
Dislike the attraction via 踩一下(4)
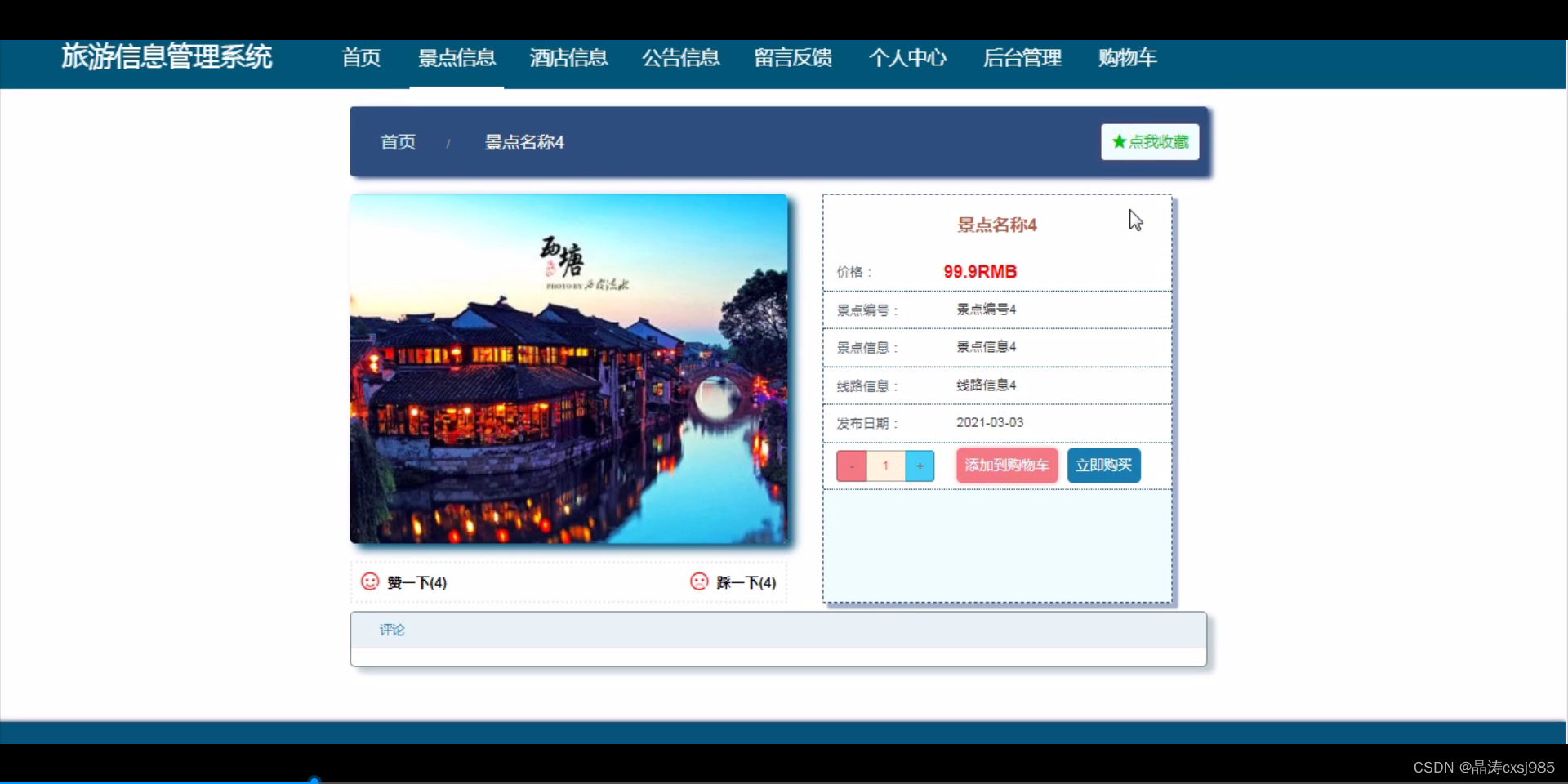(745, 582)
